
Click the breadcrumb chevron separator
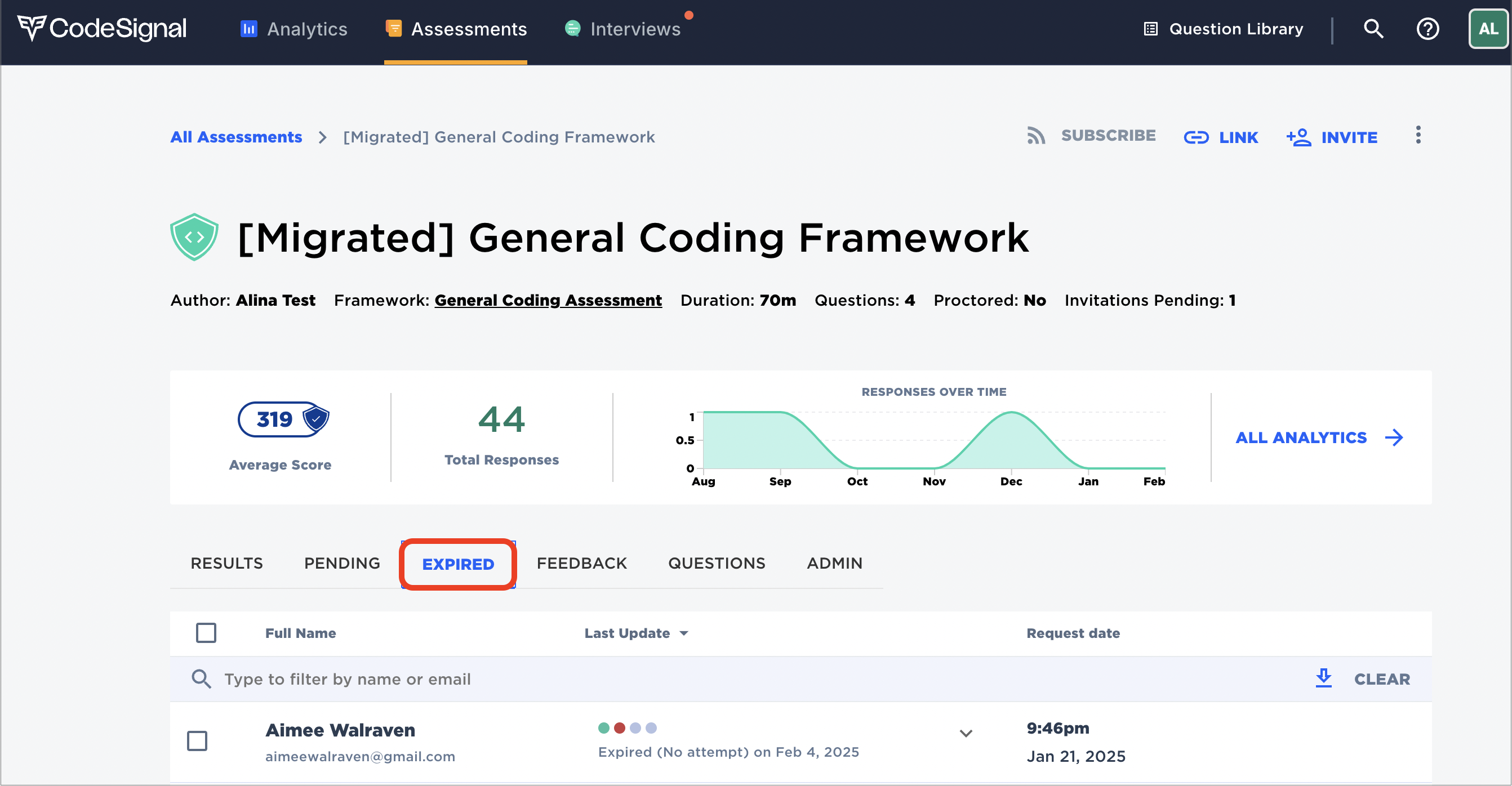(x=322, y=137)
